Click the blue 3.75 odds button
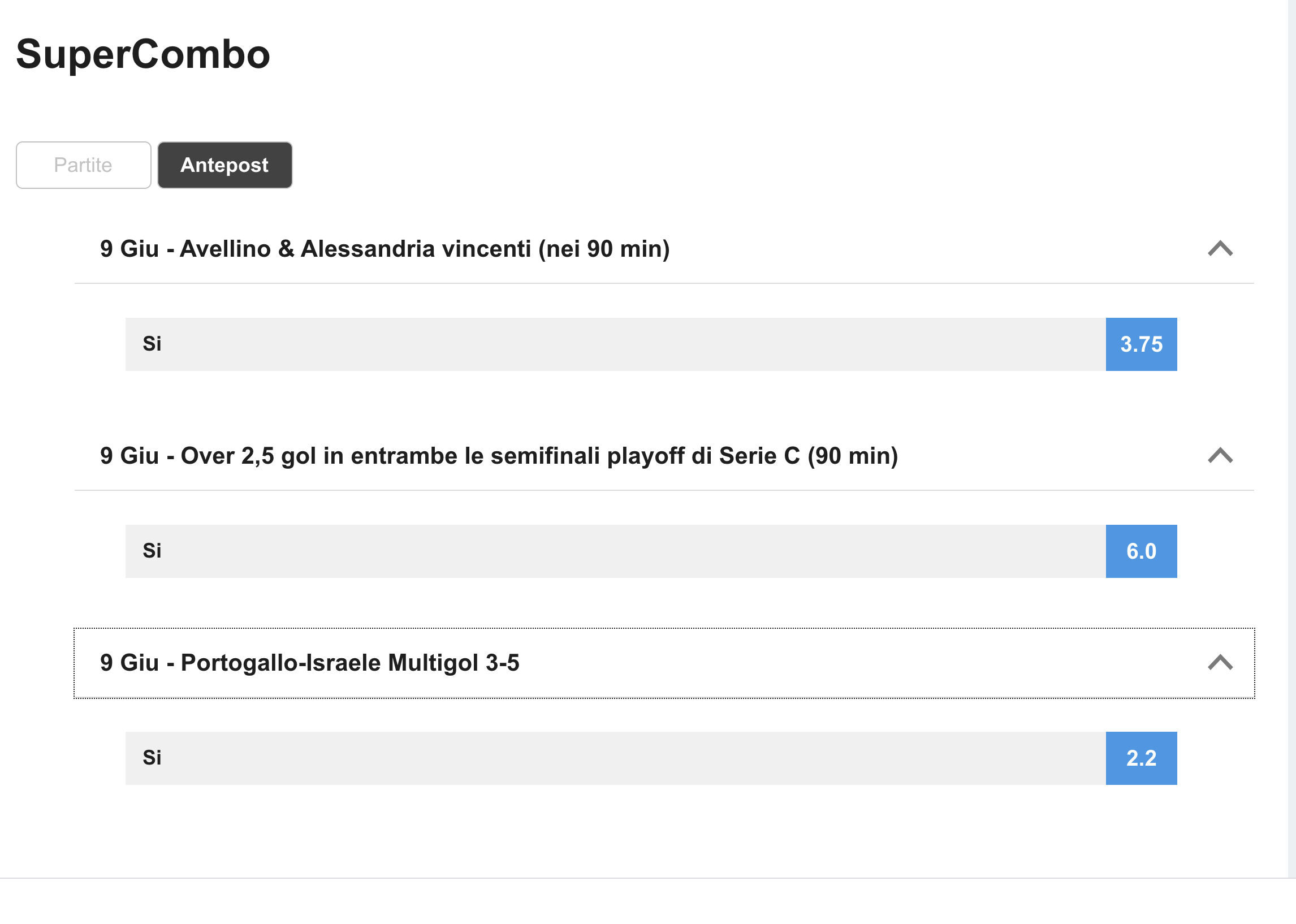This screenshot has width=1296, height=924. tap(1141, 344)
